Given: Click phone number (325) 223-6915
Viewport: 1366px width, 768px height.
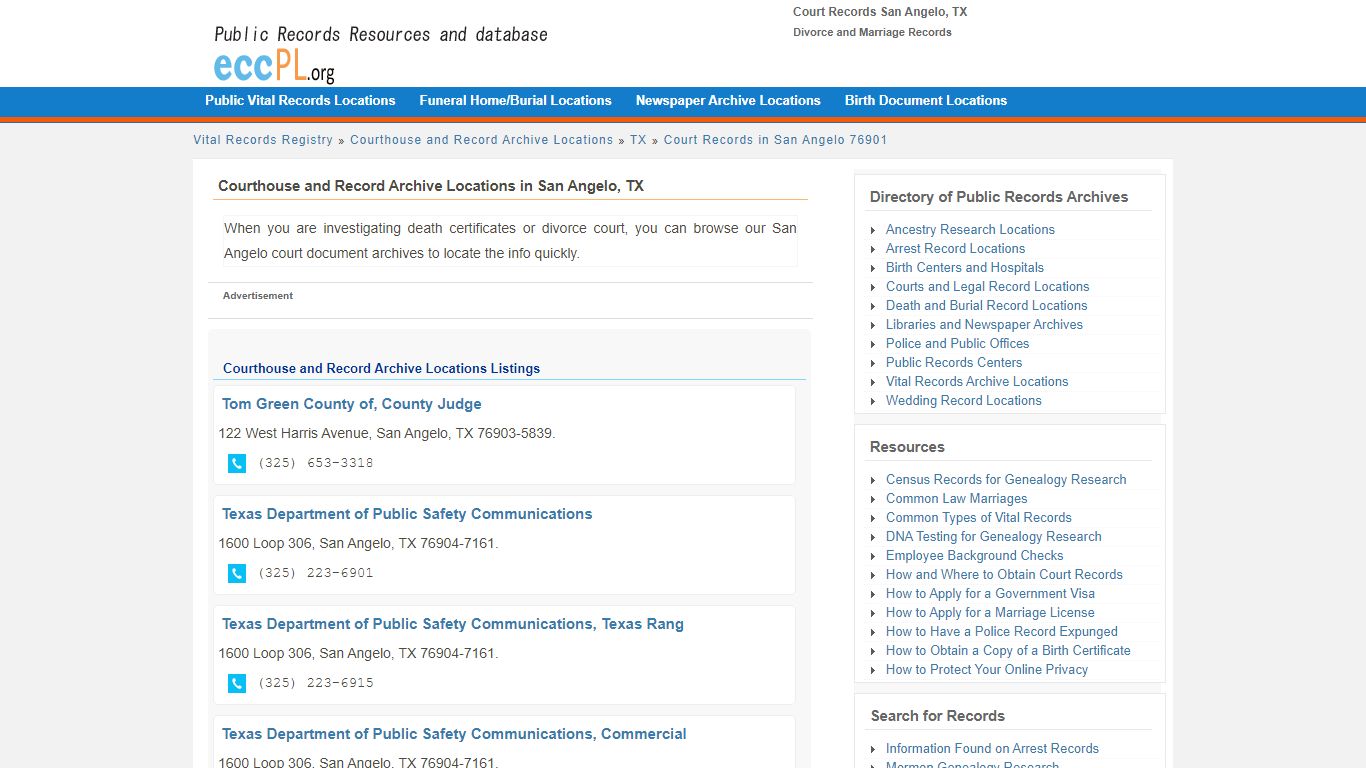Looking at the screenshot, I should [316, 683].
